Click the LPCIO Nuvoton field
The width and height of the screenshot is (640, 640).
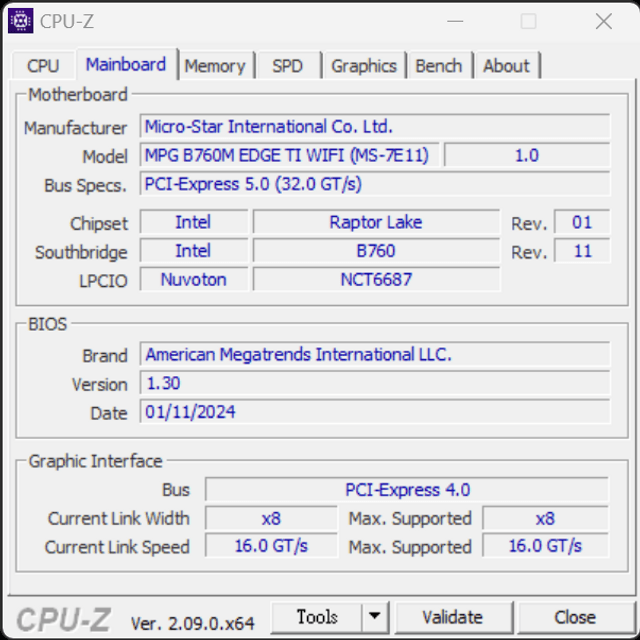point(193,279)
